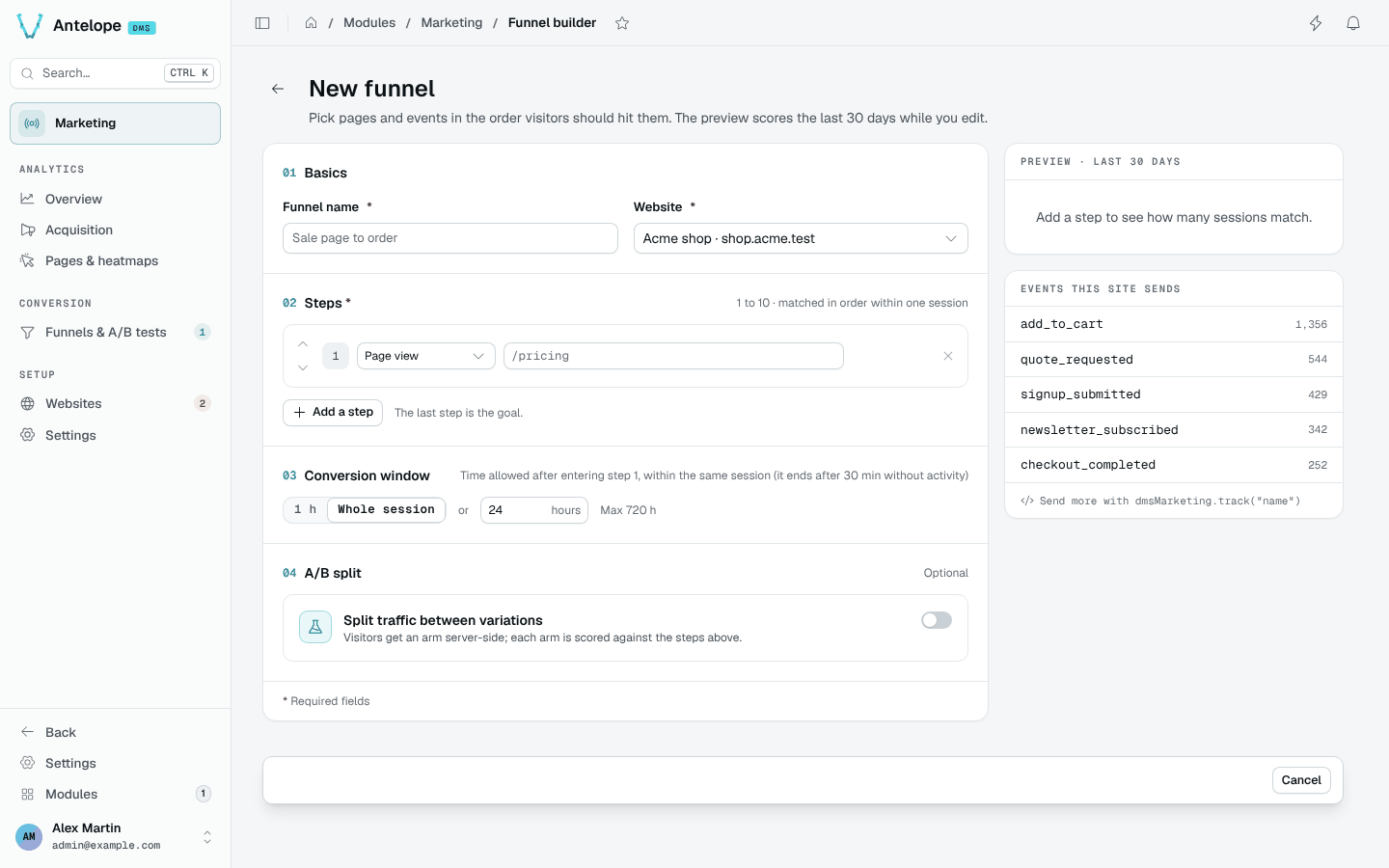Open the Marketing module selector

pyautogui.click(x=116, y=123)
